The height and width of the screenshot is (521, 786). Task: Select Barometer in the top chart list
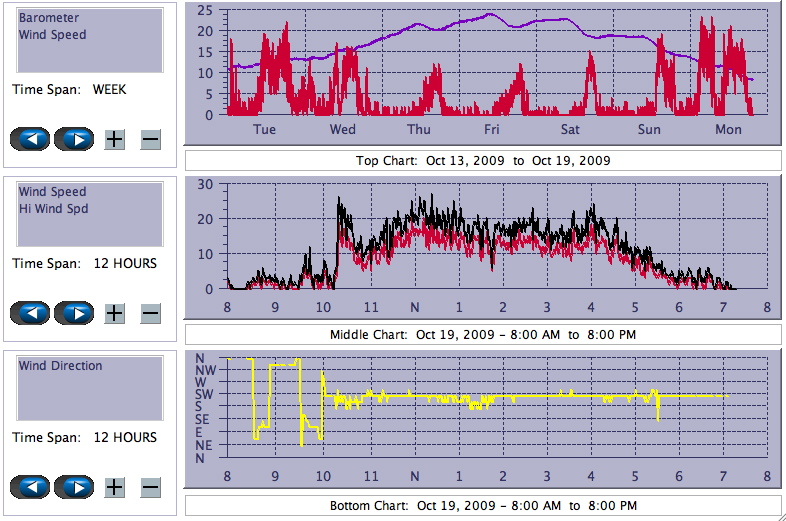[x=48, y=18]
